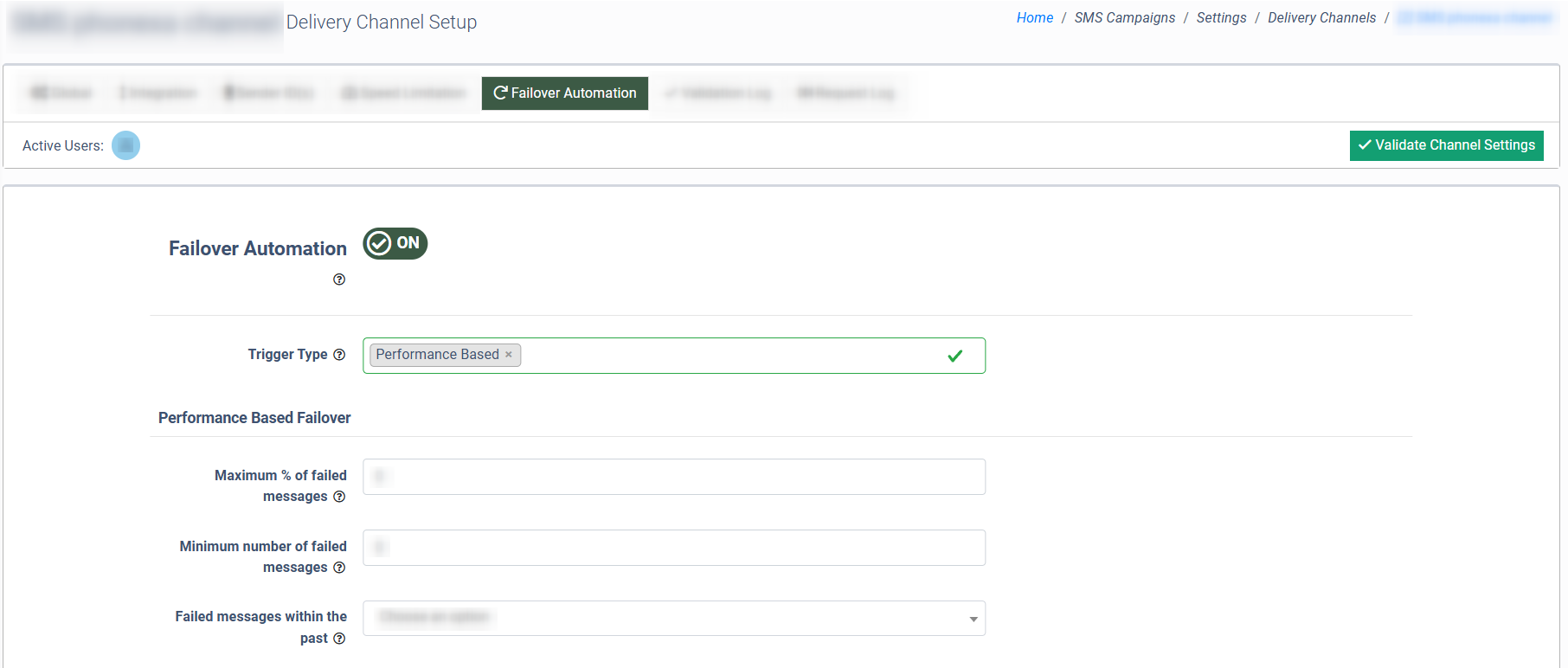Click the Performance Based tag label

437,355
